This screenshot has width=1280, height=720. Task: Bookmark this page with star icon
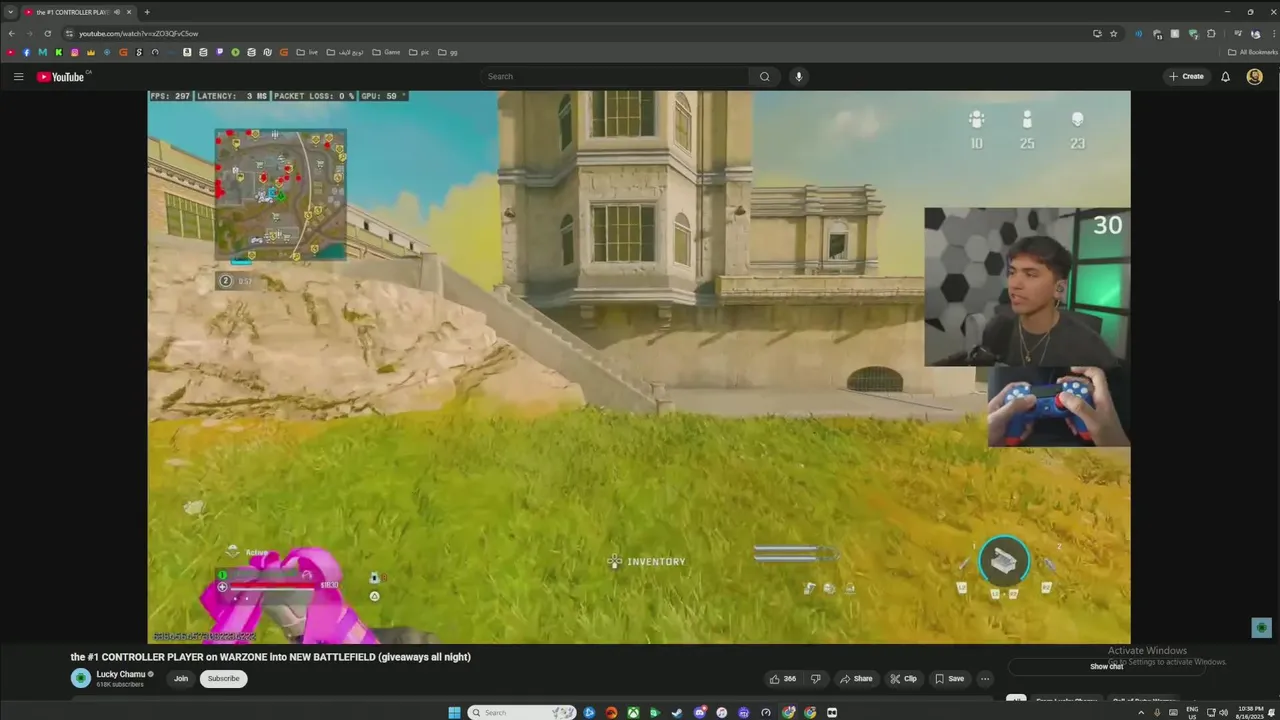click(x=1113, y=33)
